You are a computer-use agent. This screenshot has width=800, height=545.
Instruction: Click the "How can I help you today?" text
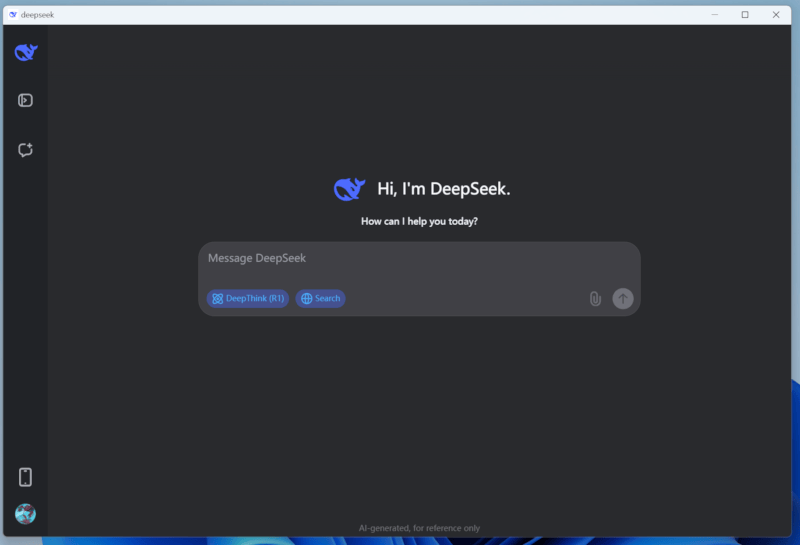[x=419, y=221]
